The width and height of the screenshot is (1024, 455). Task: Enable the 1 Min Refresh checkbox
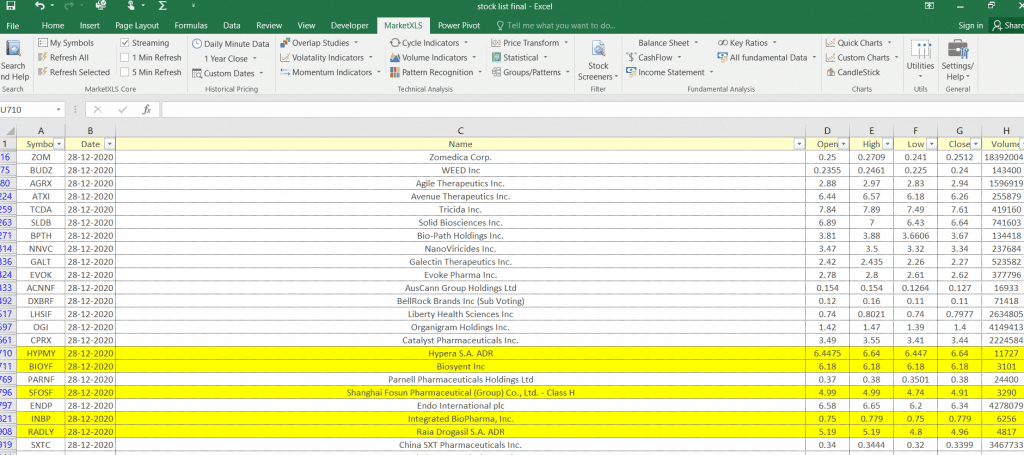(125, 57)
